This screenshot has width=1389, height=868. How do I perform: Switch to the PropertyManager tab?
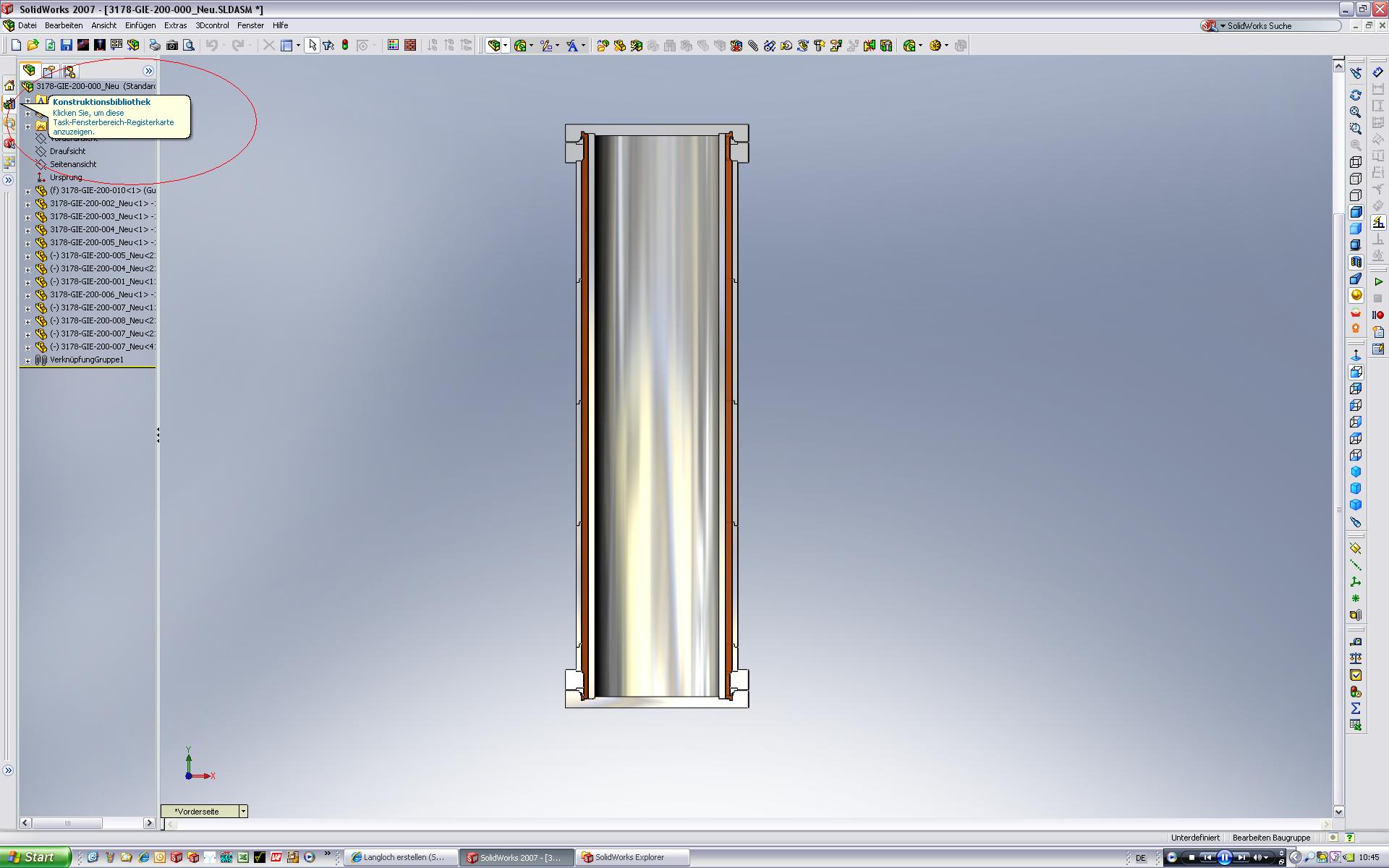(48, 71)
